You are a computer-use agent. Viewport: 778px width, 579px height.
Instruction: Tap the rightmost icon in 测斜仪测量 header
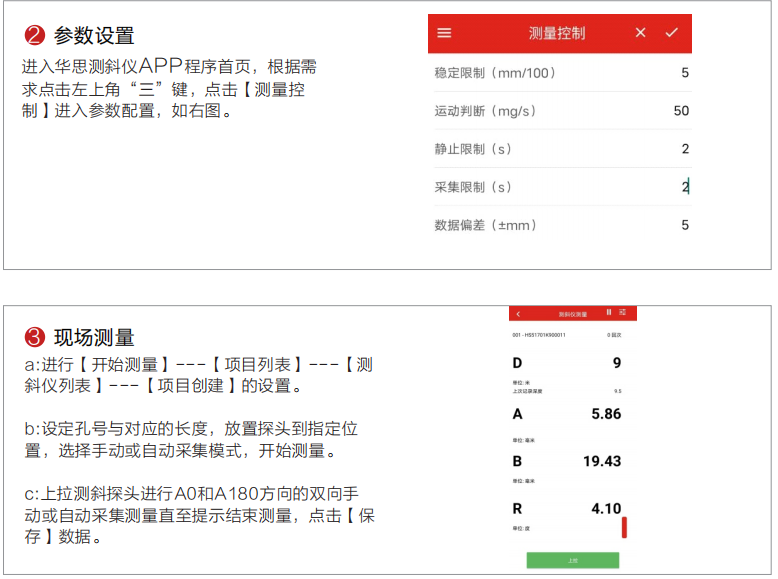pyautogui.click(x=622, y=313)
